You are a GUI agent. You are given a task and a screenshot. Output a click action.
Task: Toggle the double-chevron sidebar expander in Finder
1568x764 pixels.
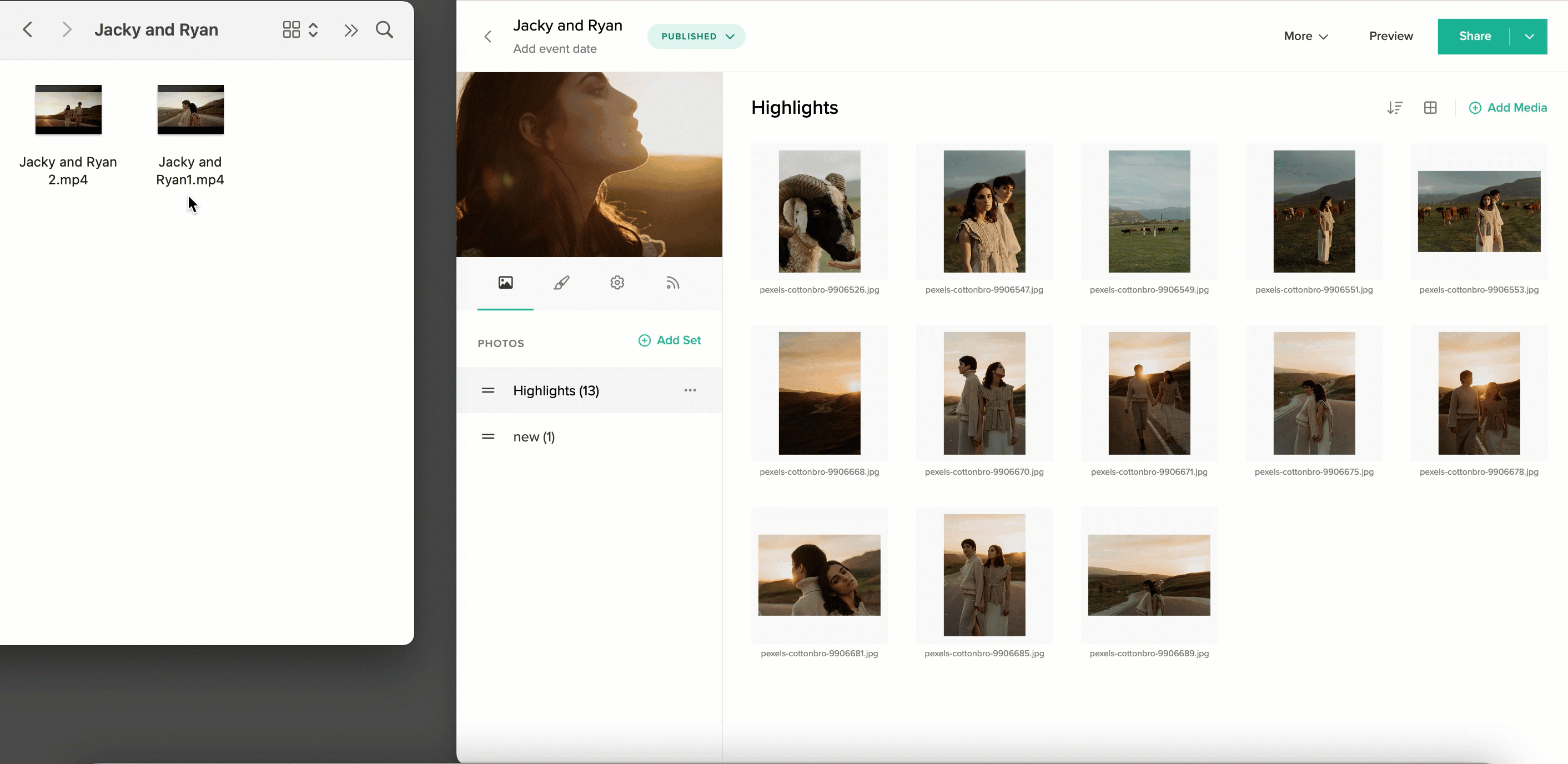350,29
